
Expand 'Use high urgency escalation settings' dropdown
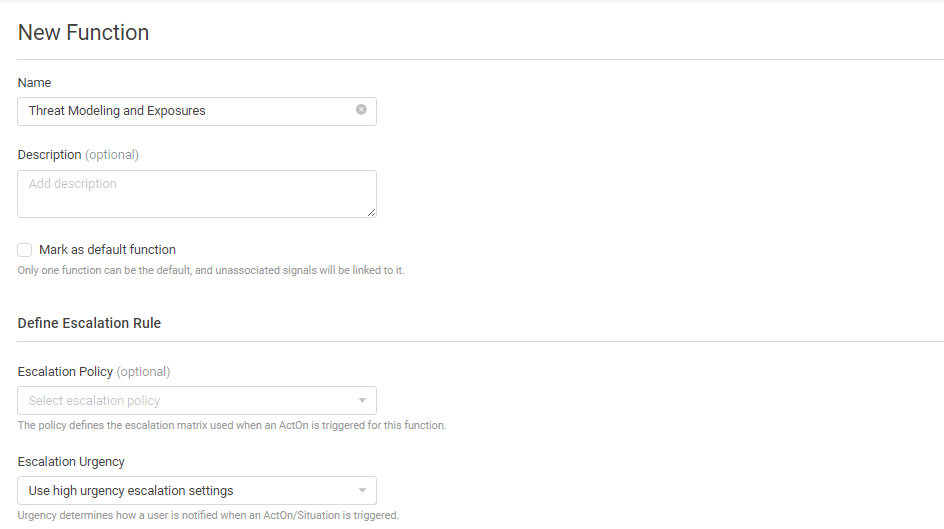[x=197, y=490]
